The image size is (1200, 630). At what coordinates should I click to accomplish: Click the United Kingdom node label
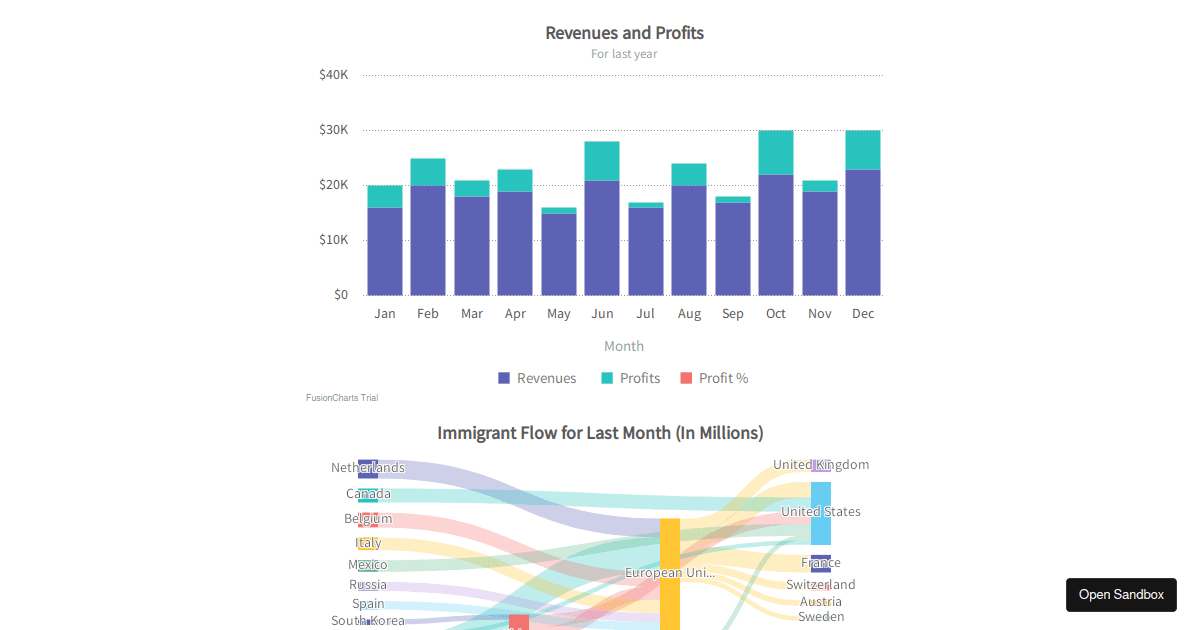(x=820, y=464)
